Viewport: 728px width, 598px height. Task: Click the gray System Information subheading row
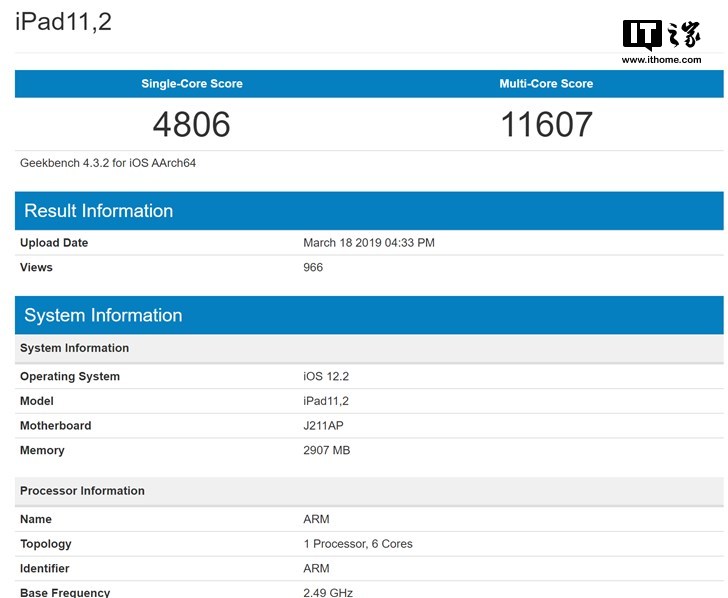click(x=369, y=348)
